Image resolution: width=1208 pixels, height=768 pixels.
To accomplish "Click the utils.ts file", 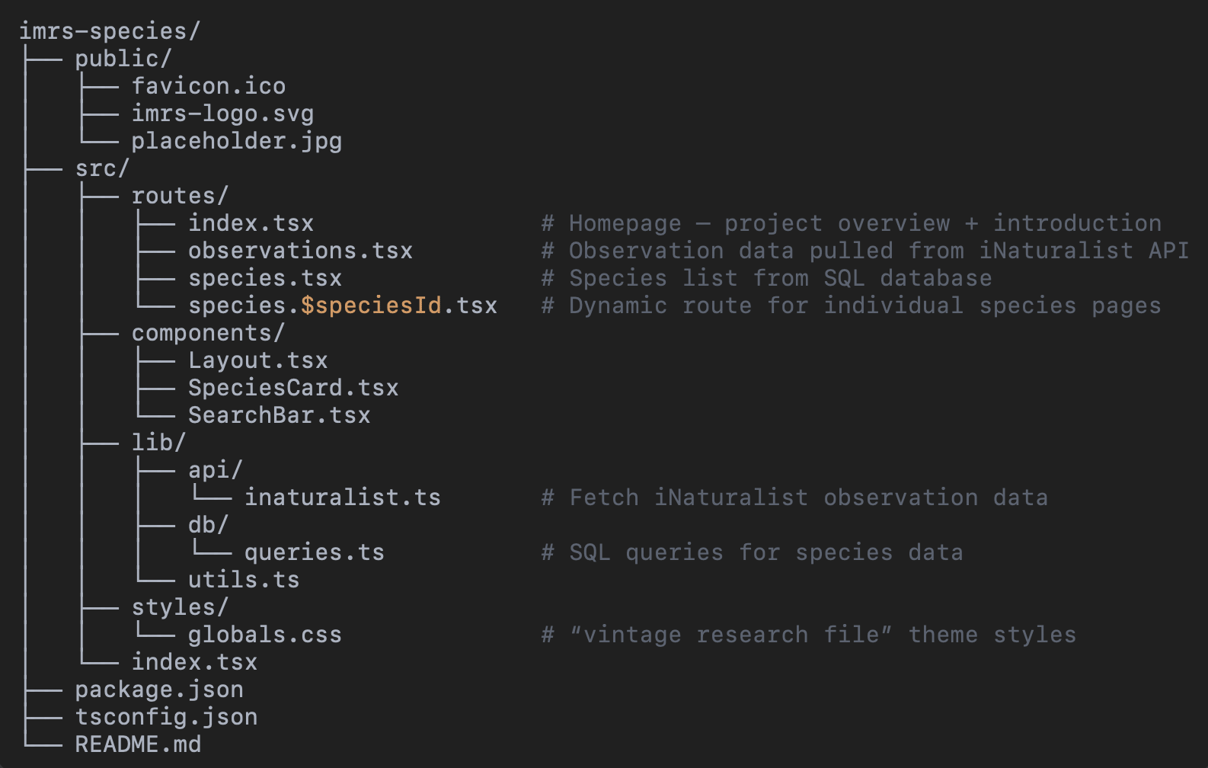I will pyautogui.click(x=243, y=580).
